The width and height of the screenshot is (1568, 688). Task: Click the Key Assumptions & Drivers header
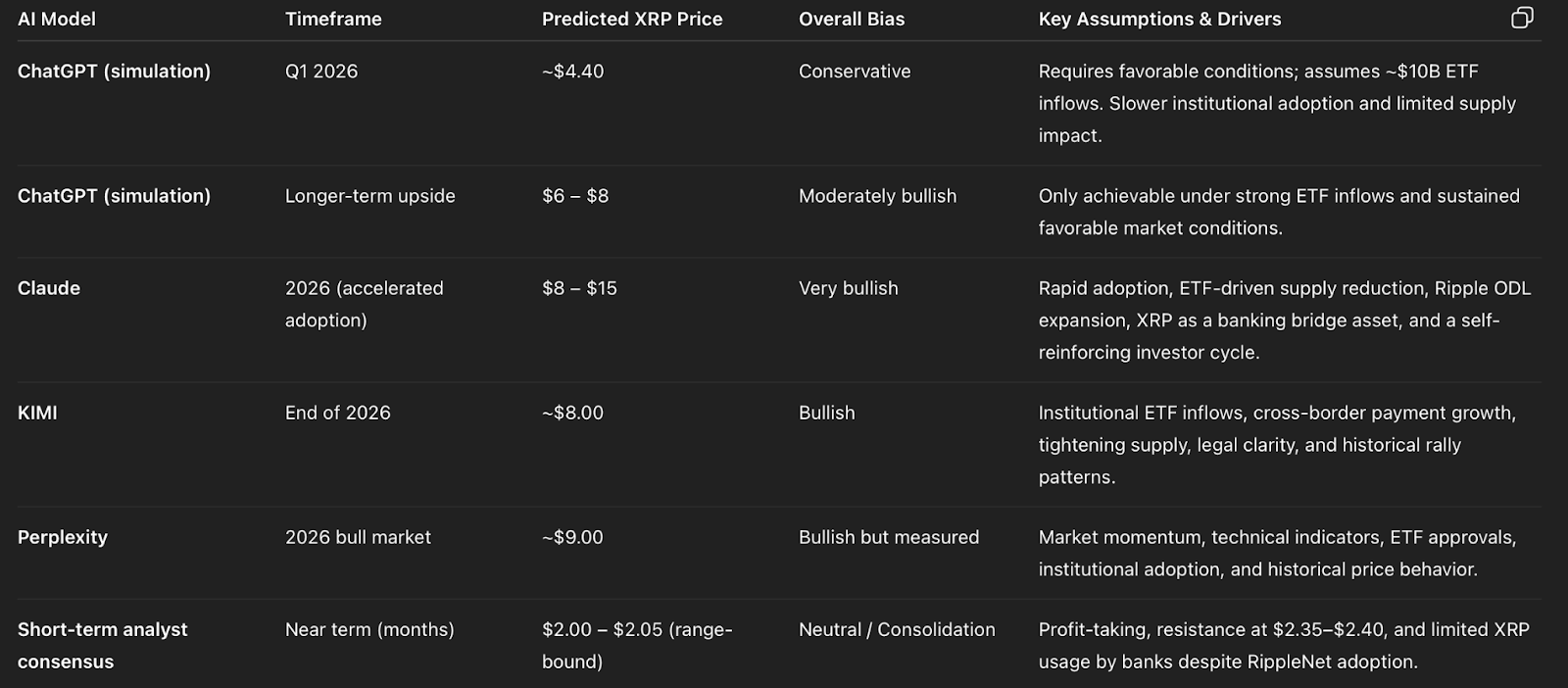(x=1159, y=19)
